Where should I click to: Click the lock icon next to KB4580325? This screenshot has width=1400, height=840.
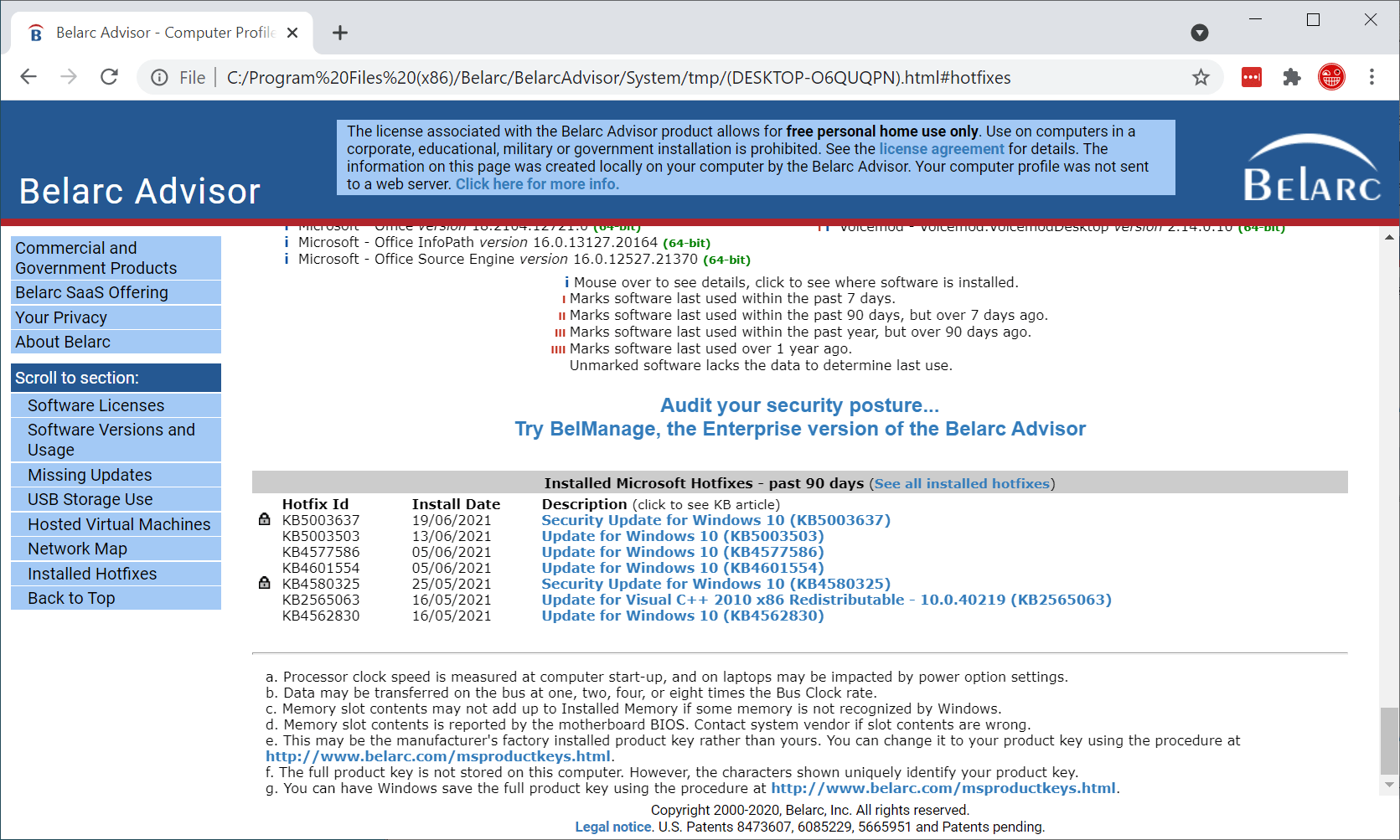click(264, 583)
